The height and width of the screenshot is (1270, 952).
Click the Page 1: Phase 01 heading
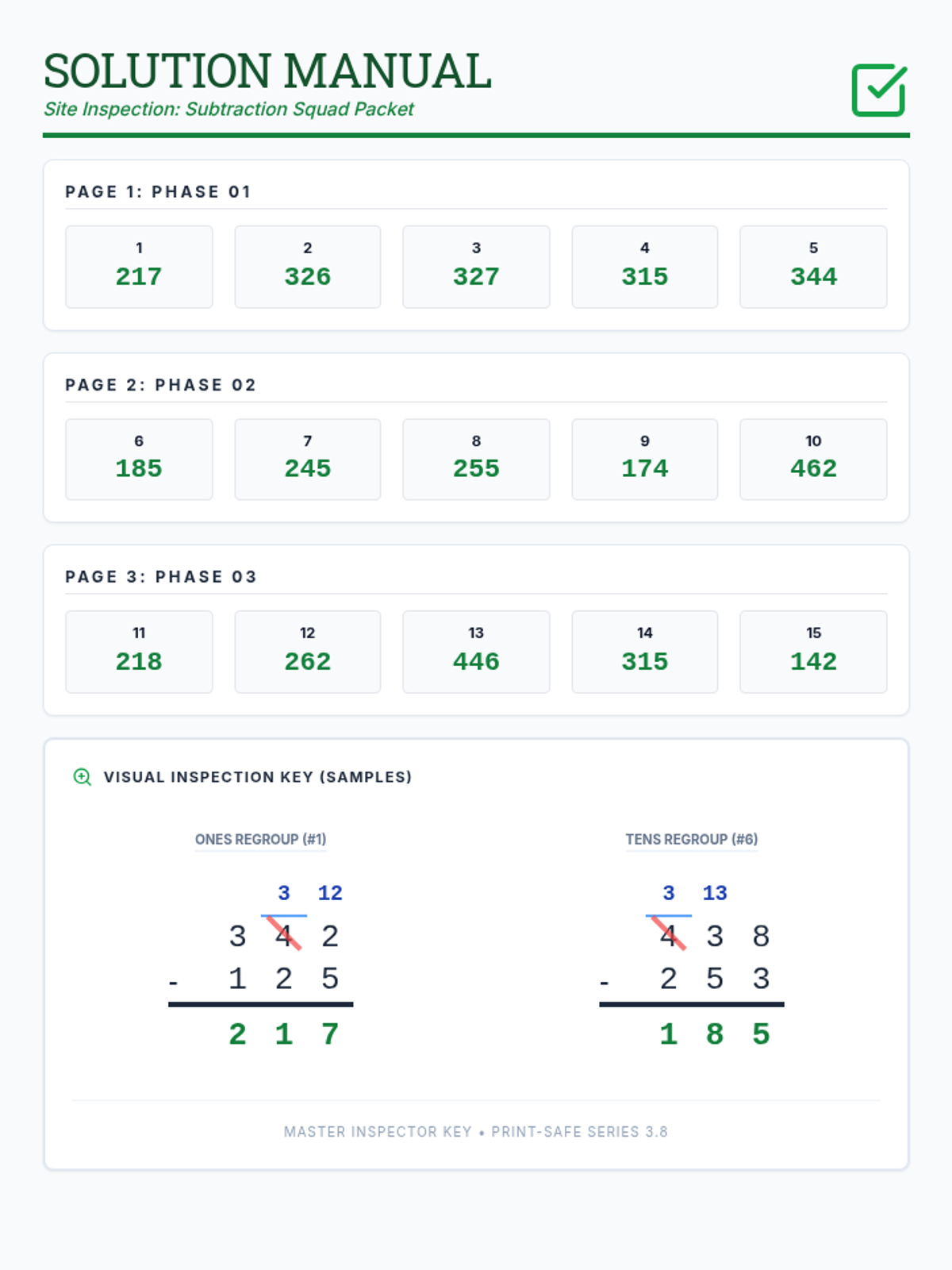pos(158,191)
